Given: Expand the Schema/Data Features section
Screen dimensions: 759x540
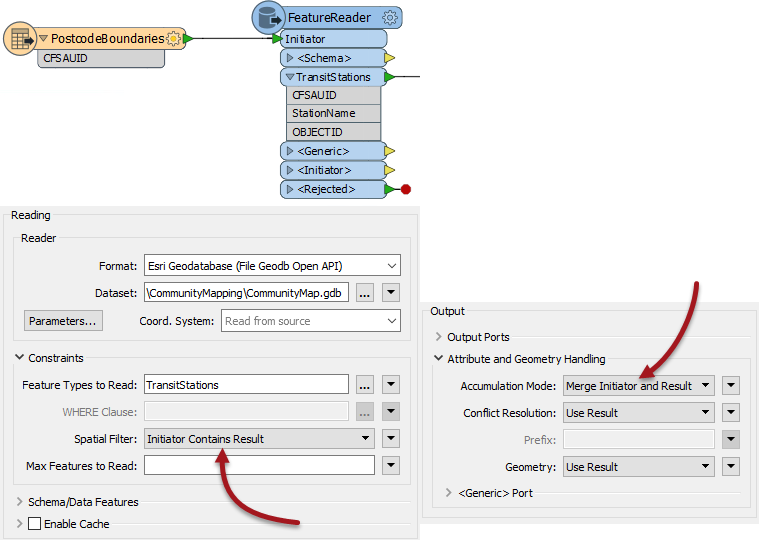Looking at the screenshot, I should point(20,502).
